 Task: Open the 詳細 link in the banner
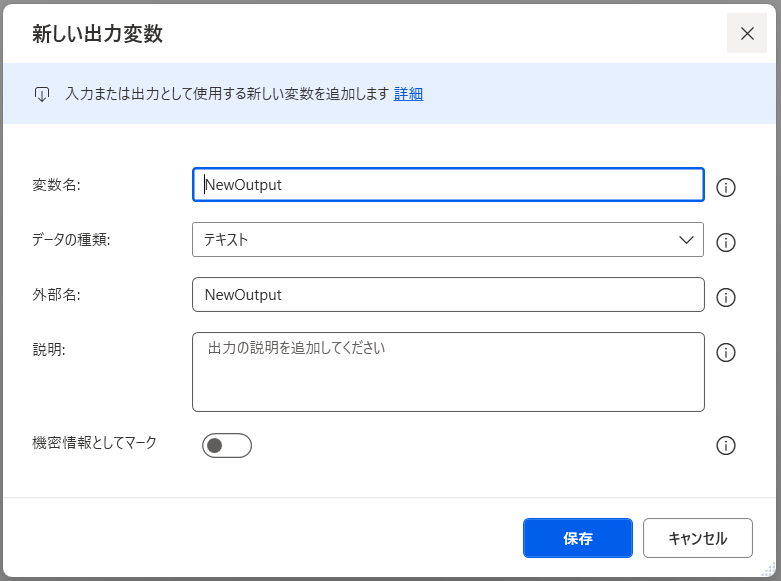point(408,94)
